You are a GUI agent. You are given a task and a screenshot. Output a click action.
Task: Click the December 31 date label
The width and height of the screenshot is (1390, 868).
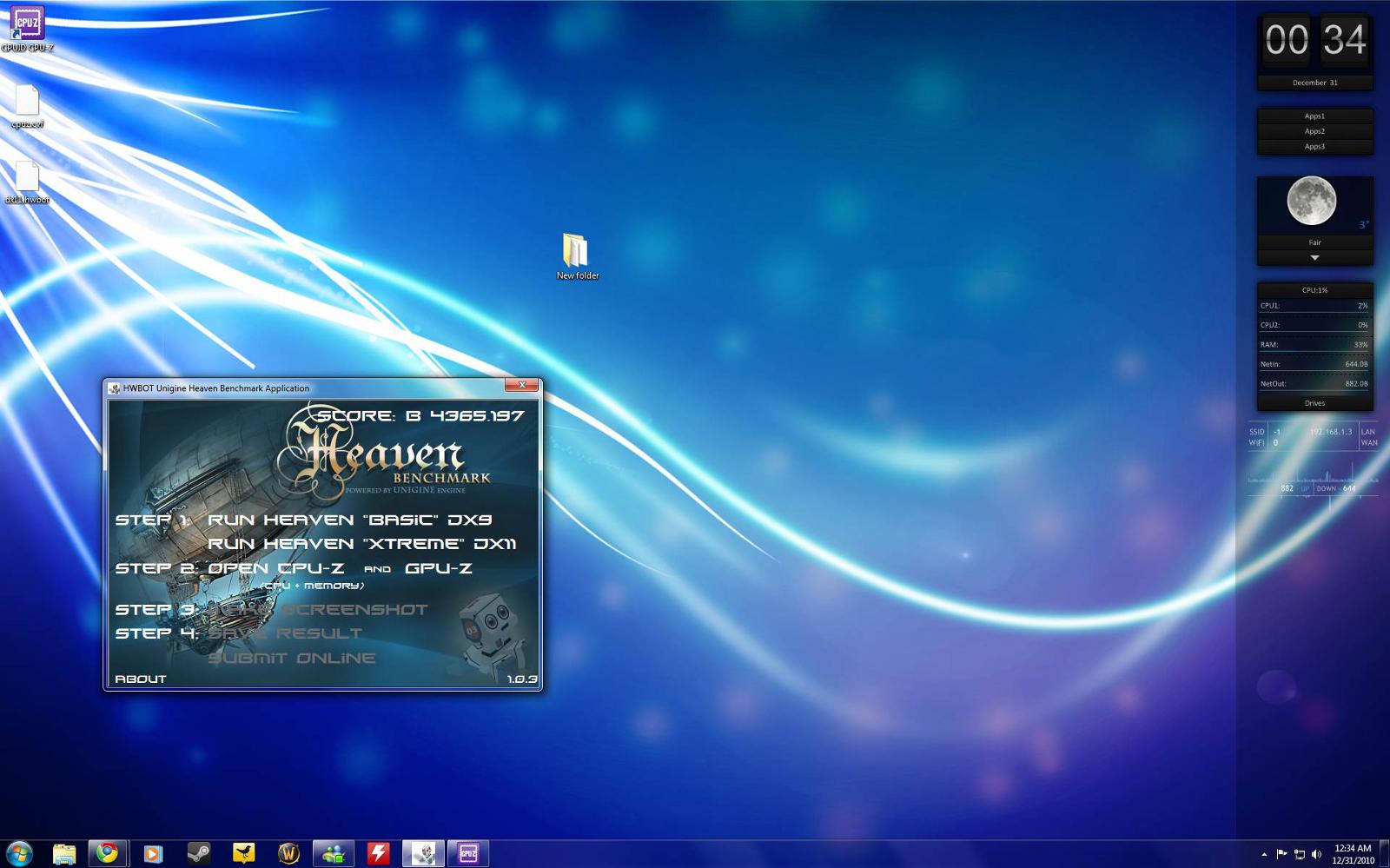1315,83
